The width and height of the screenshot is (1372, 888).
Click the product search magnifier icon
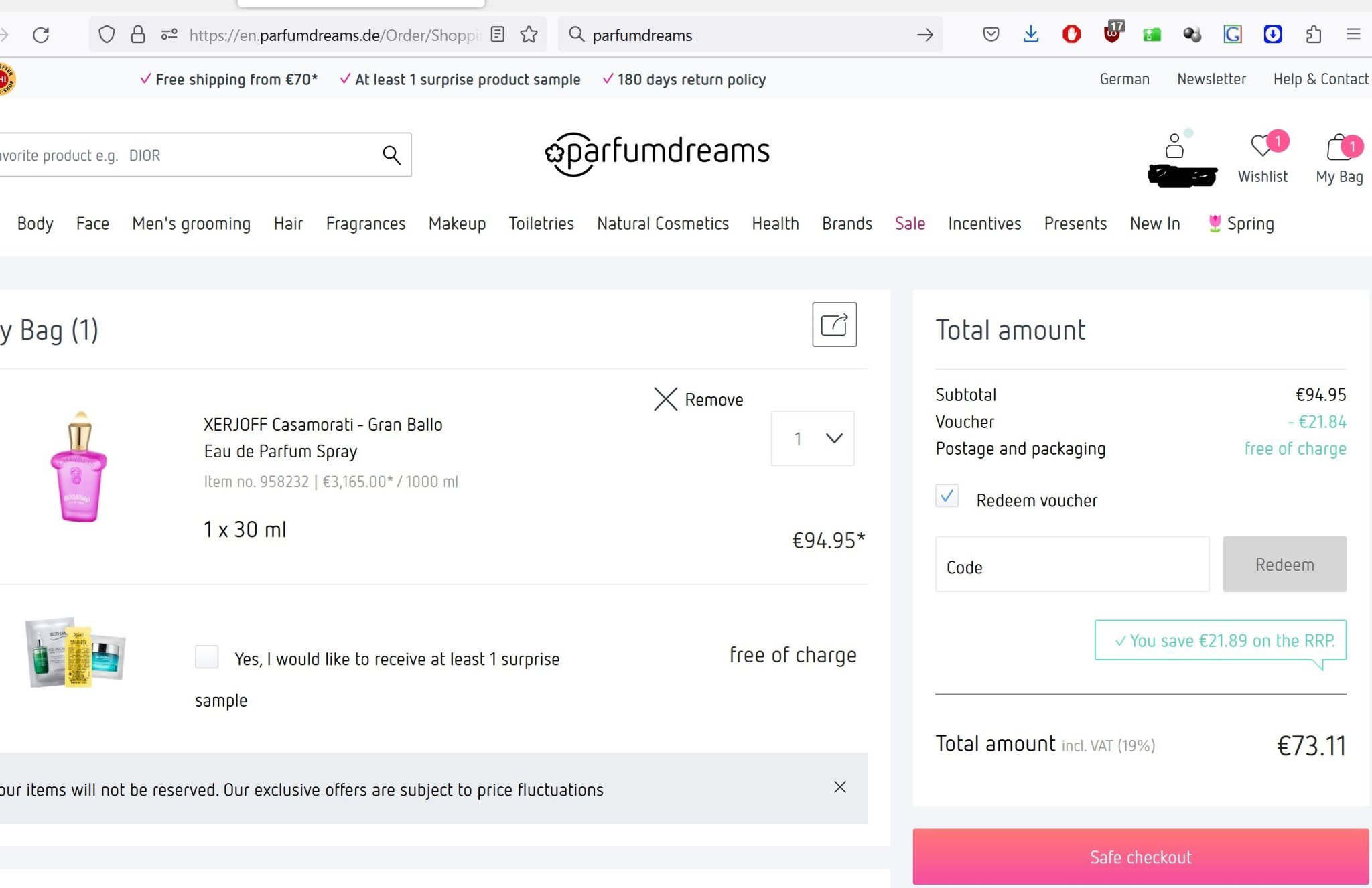[391, 155]
